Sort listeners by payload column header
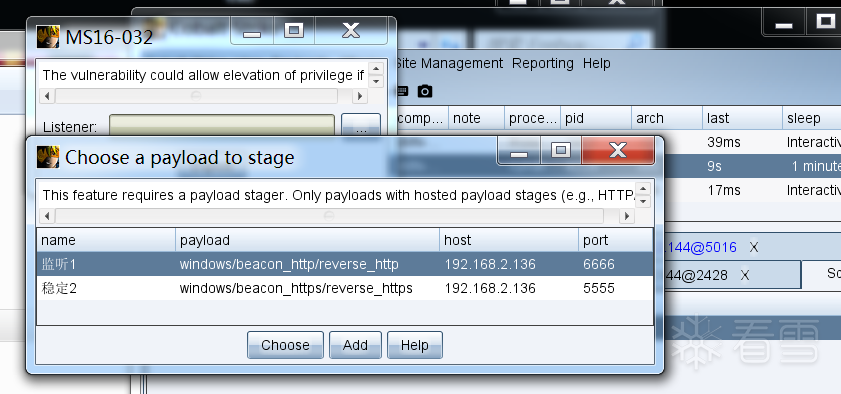This screenshot has height=394, width=841. coord(307,240)
